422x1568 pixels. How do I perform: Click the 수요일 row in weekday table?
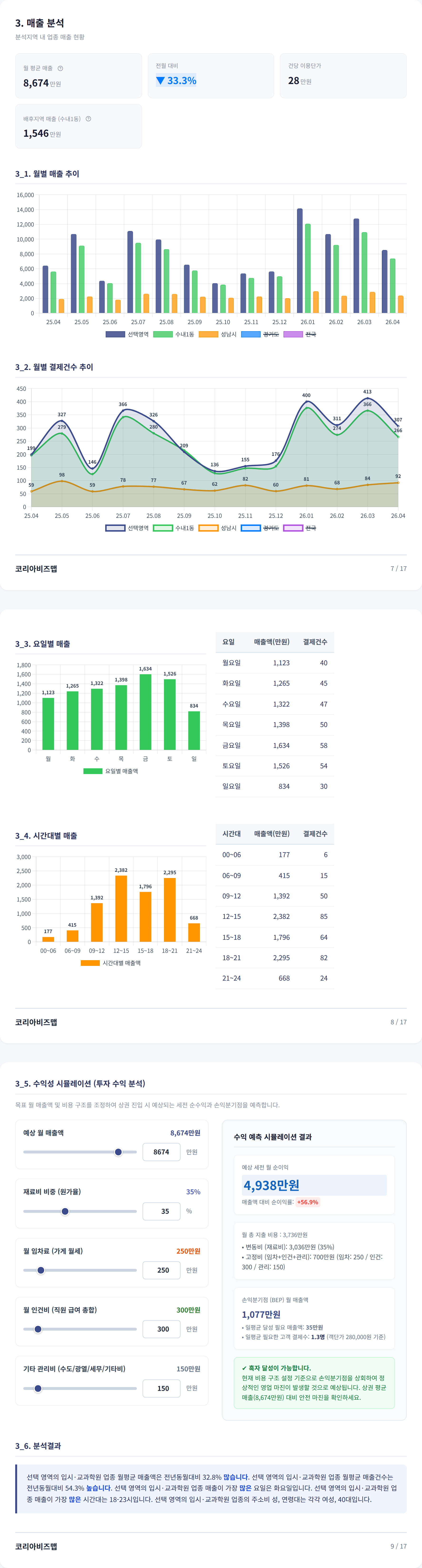(275, 704)
